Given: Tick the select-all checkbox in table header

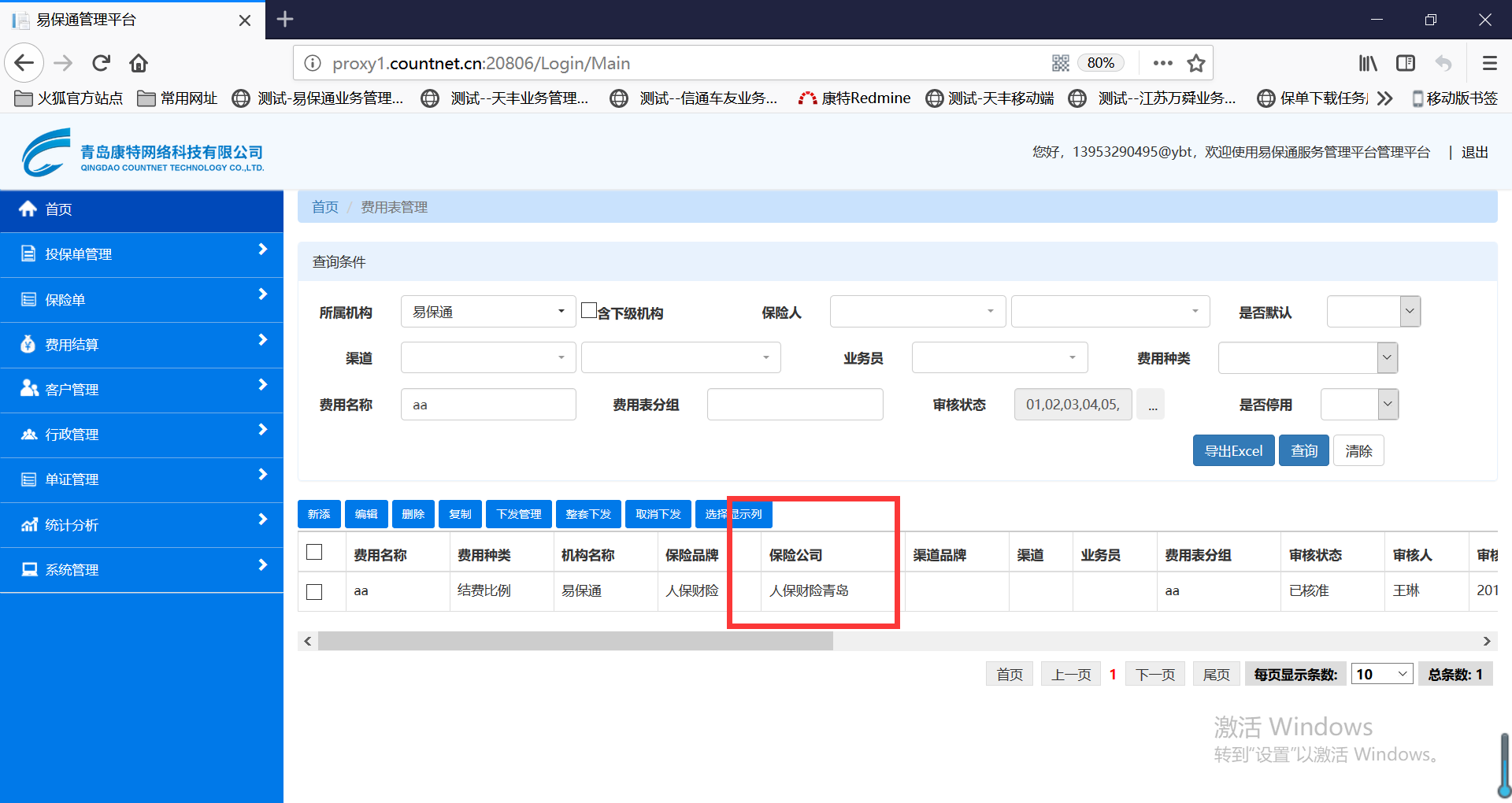Looking at the screenshot, I should (x=314, y=553).
